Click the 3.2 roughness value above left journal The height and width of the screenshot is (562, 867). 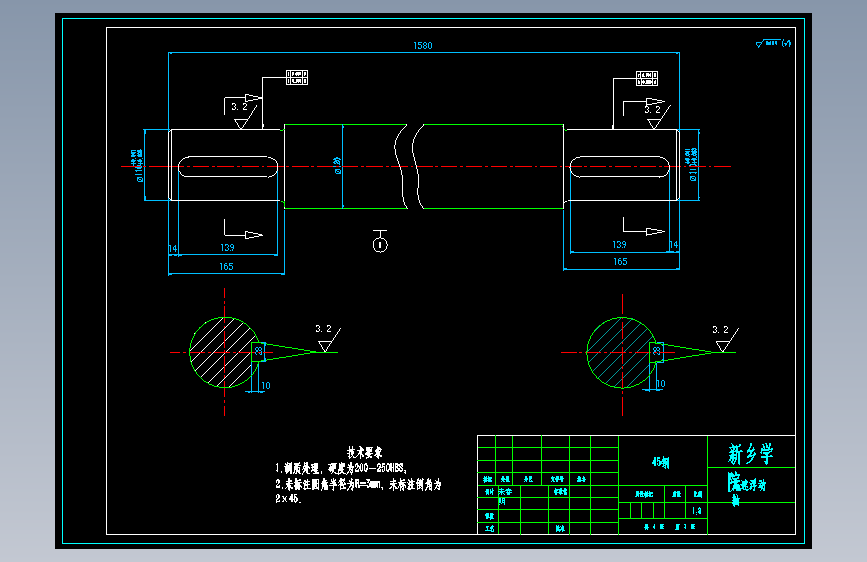pos(239,107)
